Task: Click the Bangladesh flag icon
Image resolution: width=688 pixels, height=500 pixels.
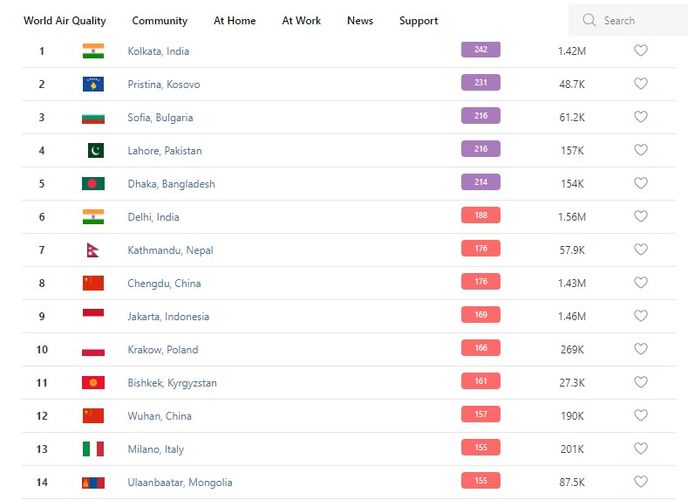Action: click(93, 184)
